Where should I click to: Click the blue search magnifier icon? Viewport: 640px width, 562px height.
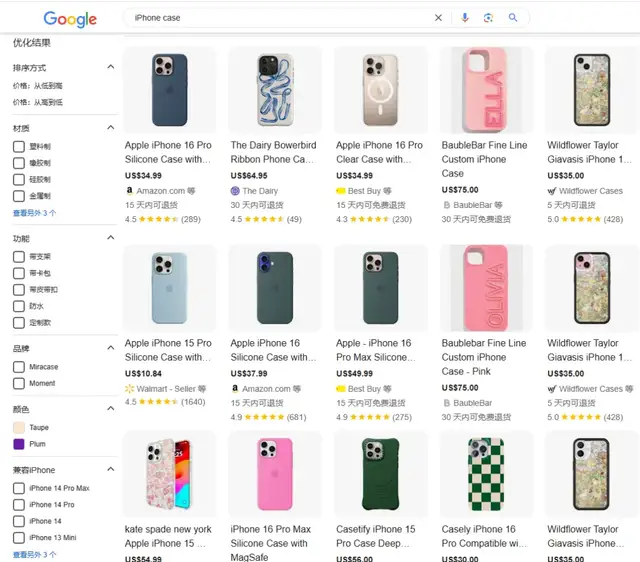point(513,18)
